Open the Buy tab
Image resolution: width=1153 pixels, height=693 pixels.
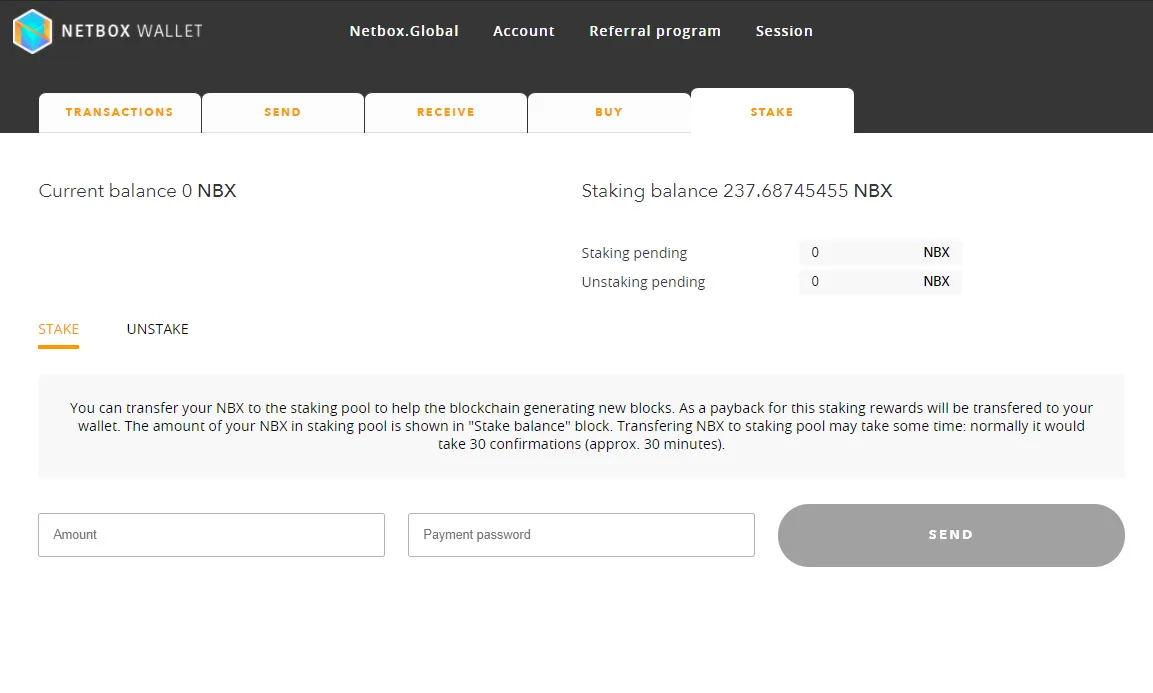coord(609,113)
